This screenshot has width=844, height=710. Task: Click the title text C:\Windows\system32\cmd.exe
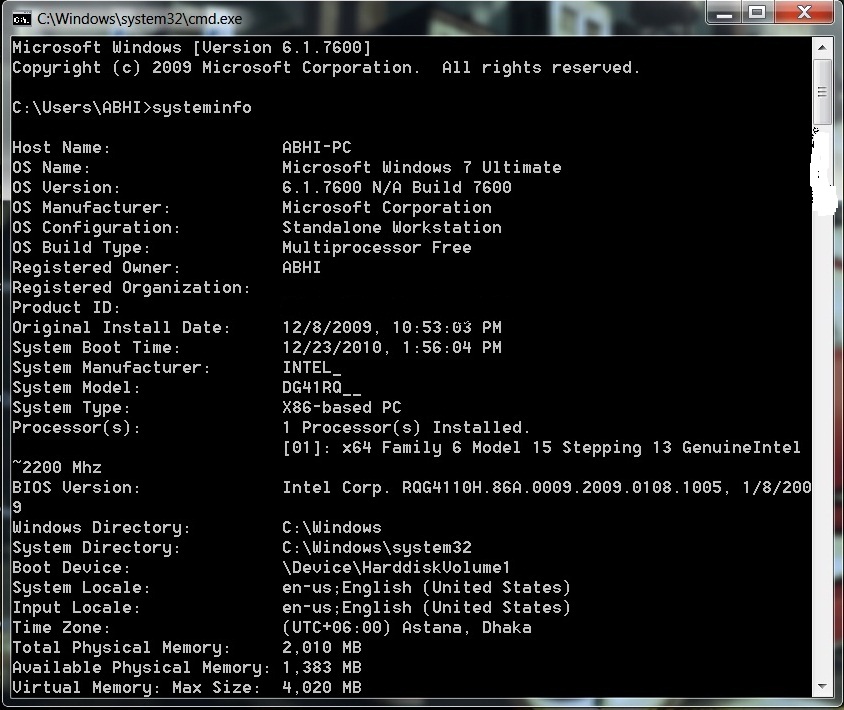[139, 19]
